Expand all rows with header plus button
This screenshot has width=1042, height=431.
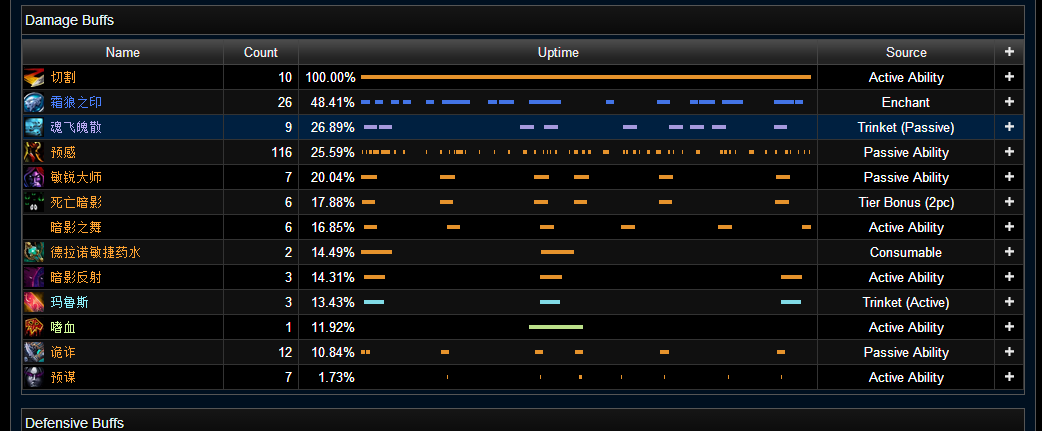pos(1009,52)
